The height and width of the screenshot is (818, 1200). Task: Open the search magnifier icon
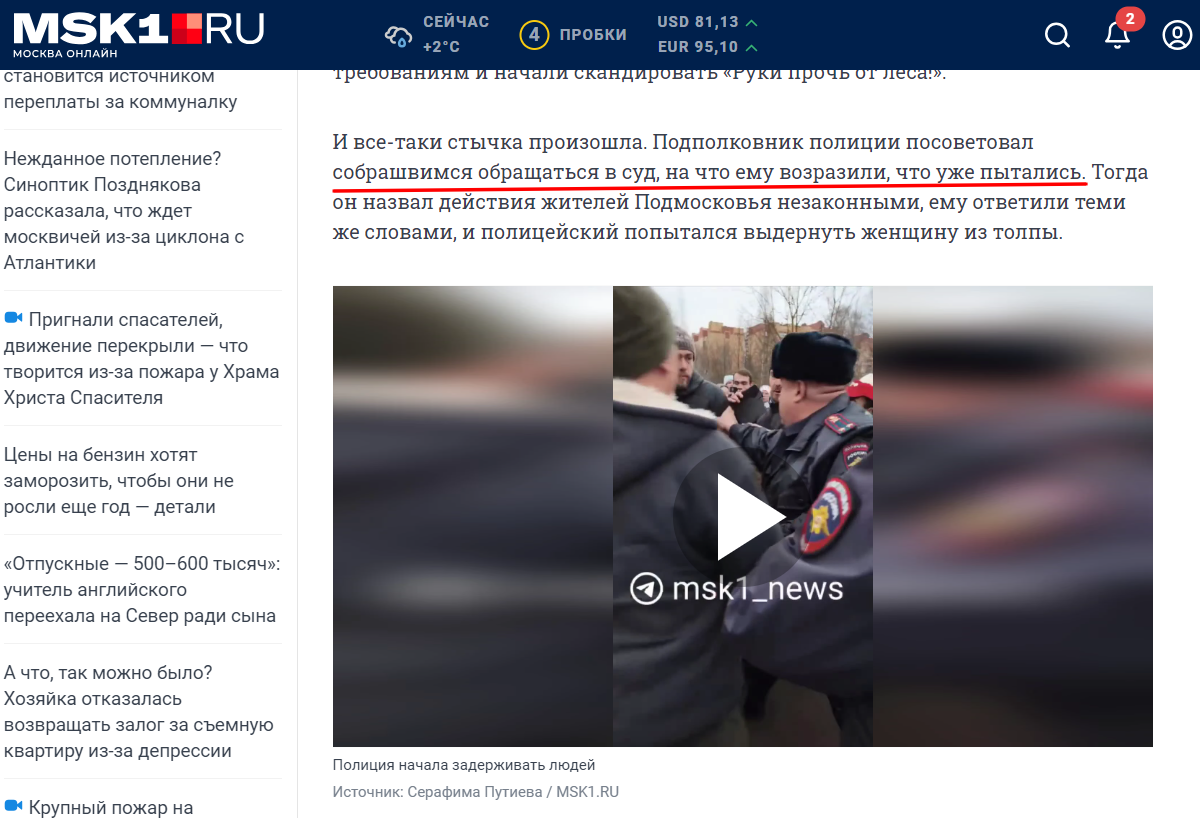pos(1057,35)
